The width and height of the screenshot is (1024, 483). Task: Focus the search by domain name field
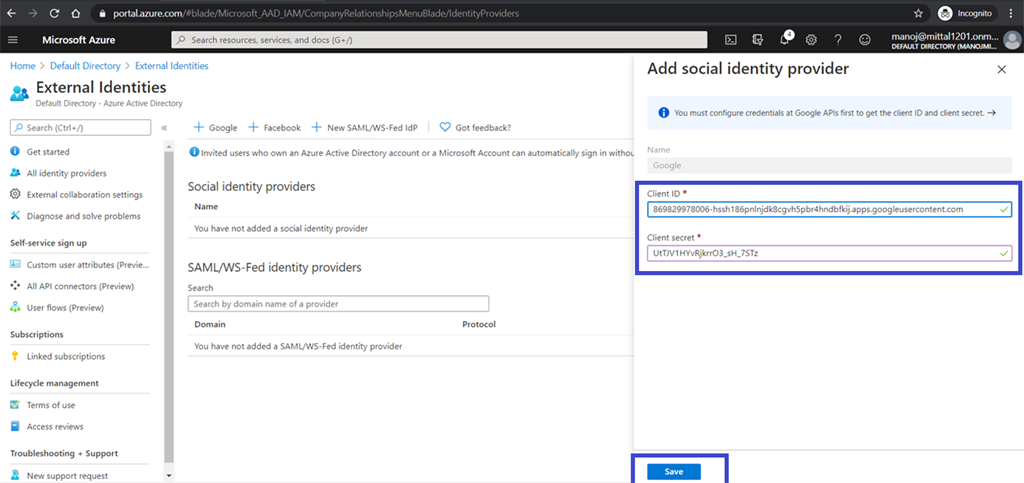(338, 304)
